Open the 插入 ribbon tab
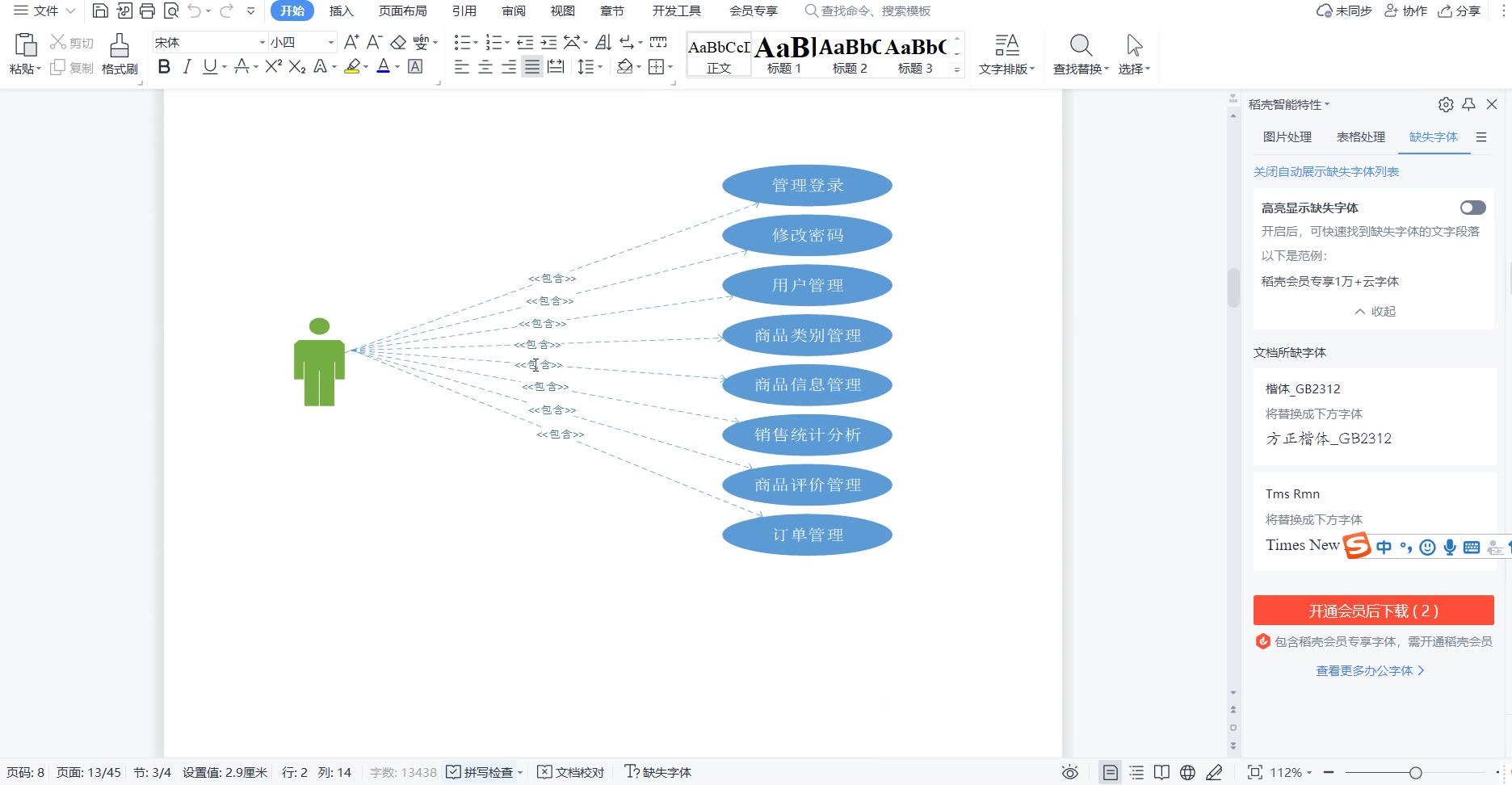The image size is (1512, 785). pos(342,10)
